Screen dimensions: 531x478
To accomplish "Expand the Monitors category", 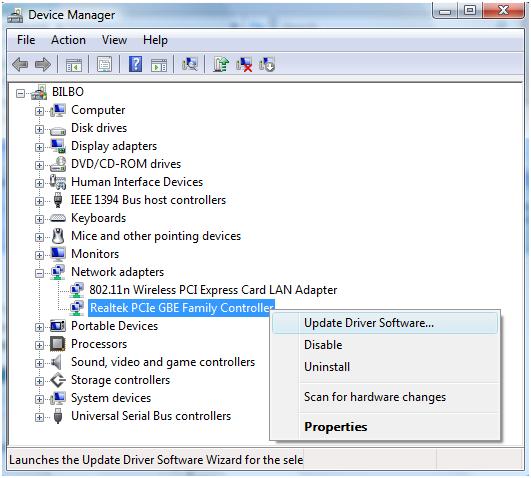I will 39,255.
